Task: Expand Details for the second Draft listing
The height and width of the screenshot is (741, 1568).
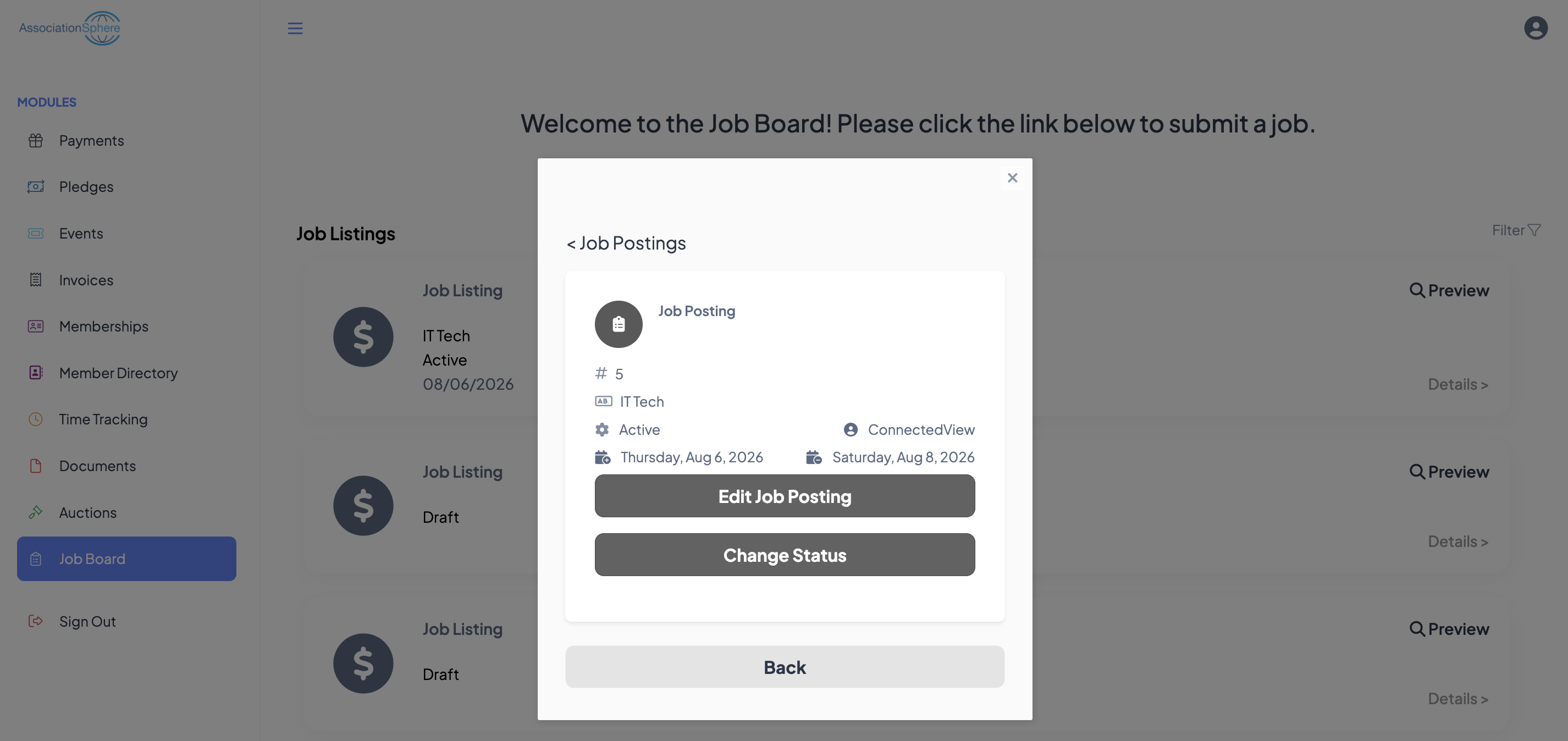Action: click(x=1458, y=699)
